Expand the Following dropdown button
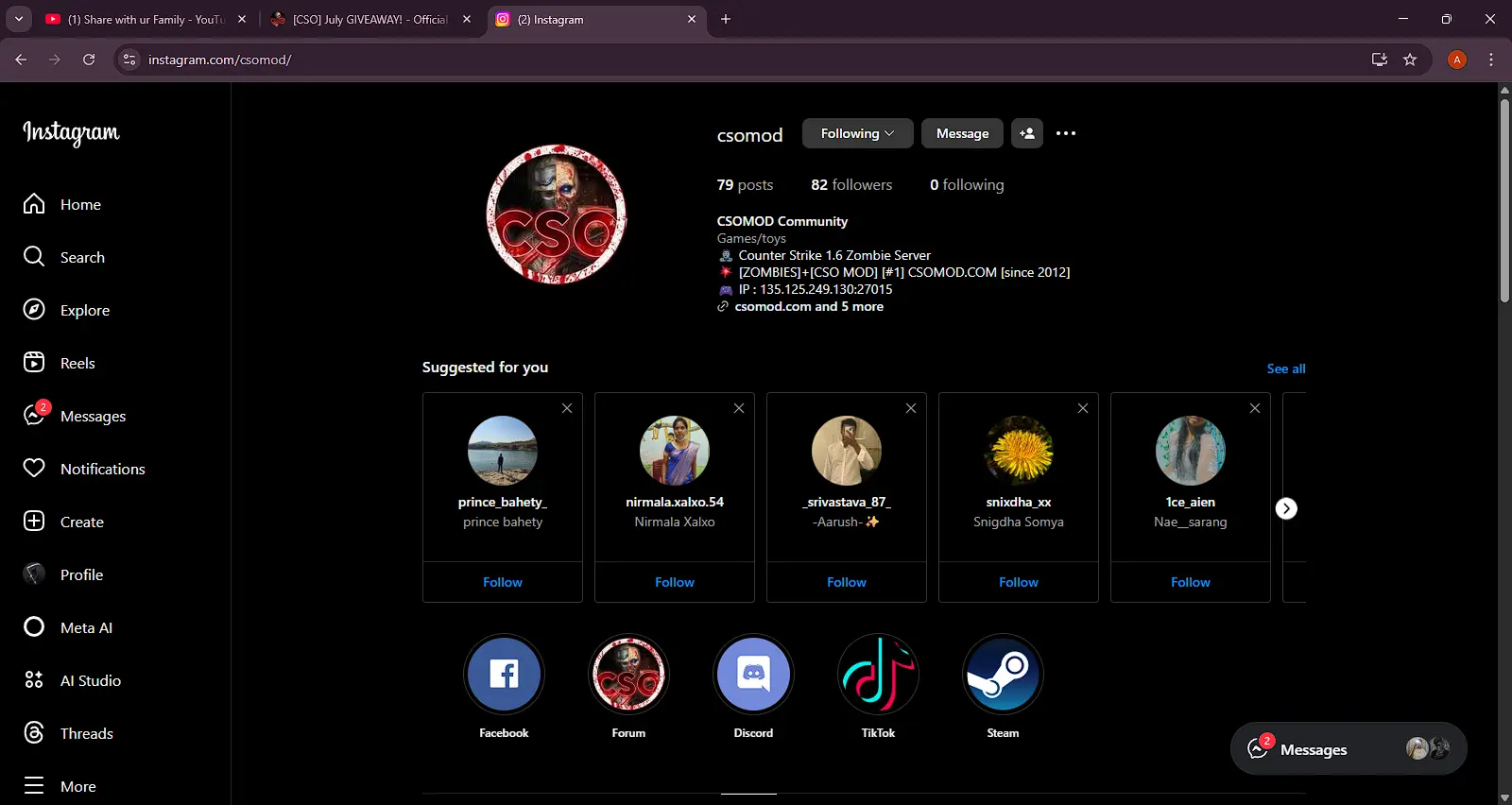This screenshot has width=1512, height=805. tap(857, 133)
